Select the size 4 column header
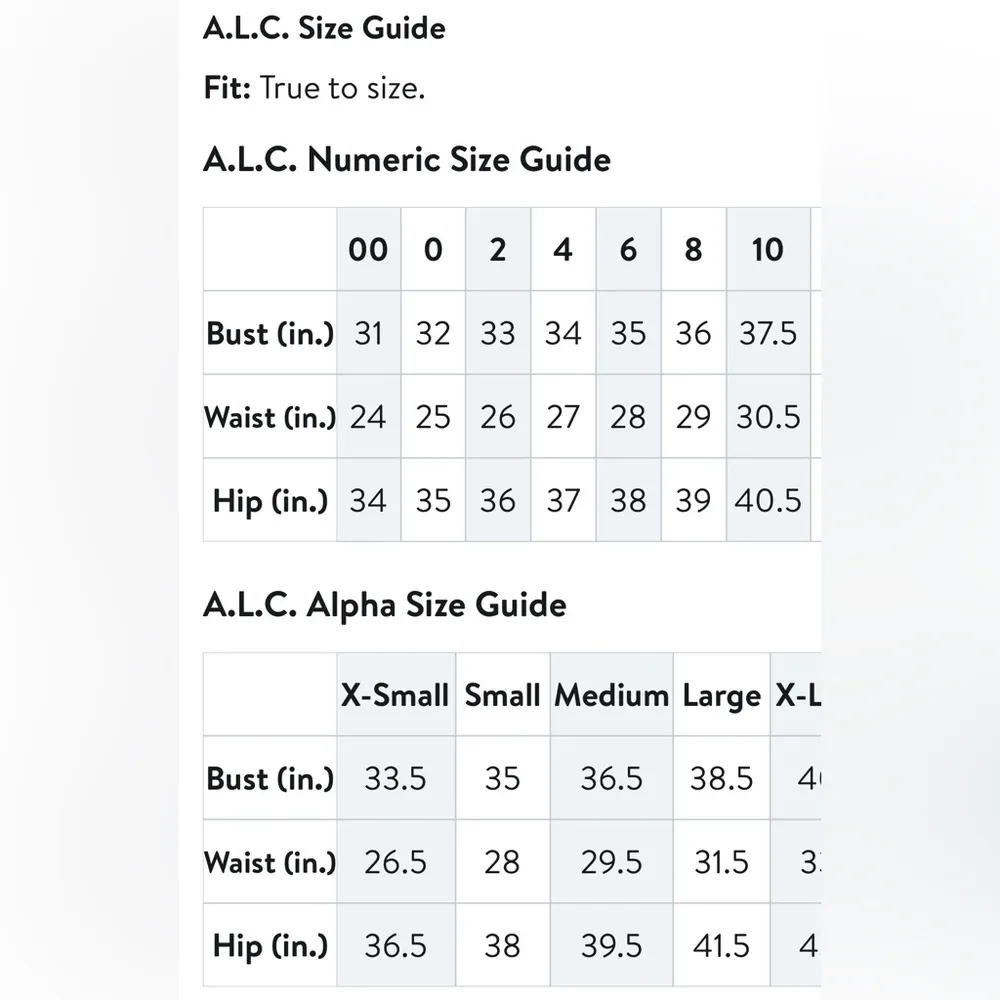 click(563, 250)
